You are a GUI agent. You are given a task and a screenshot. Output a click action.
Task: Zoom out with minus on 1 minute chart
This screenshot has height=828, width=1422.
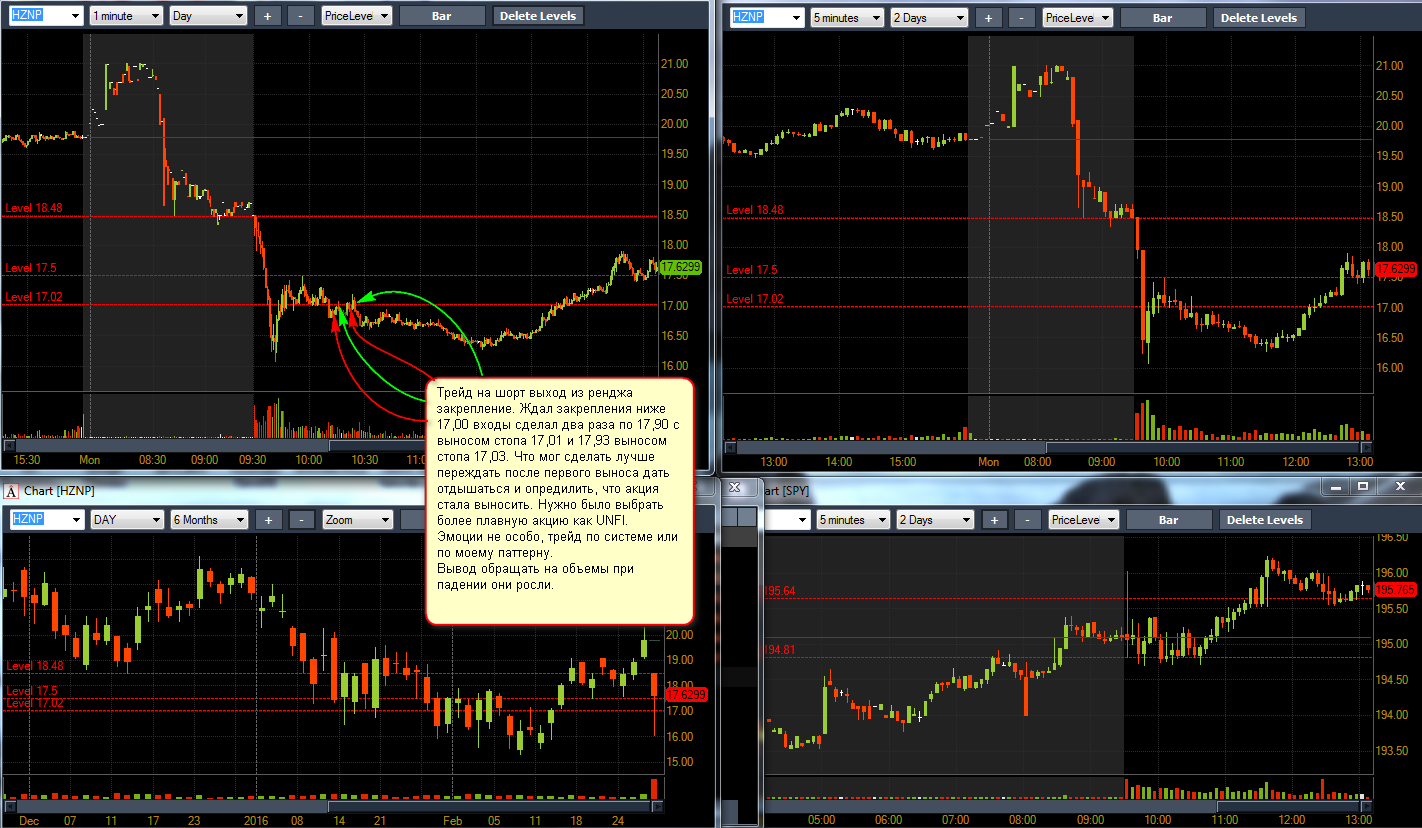click(x=300, y=16)
